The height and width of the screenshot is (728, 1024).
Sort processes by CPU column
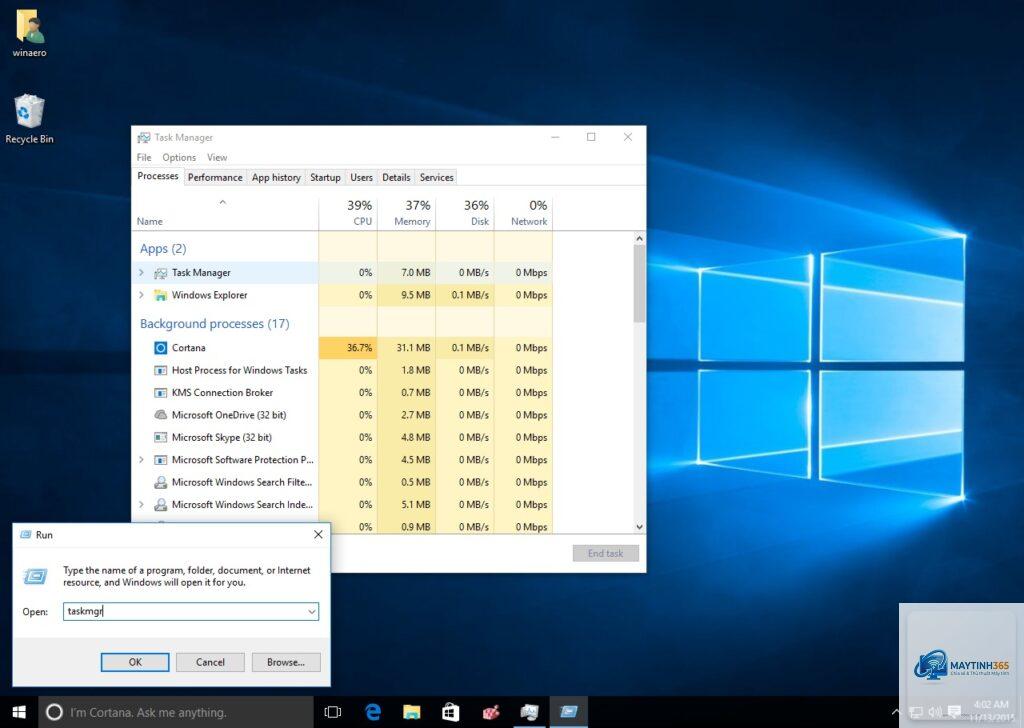(348, 213)
